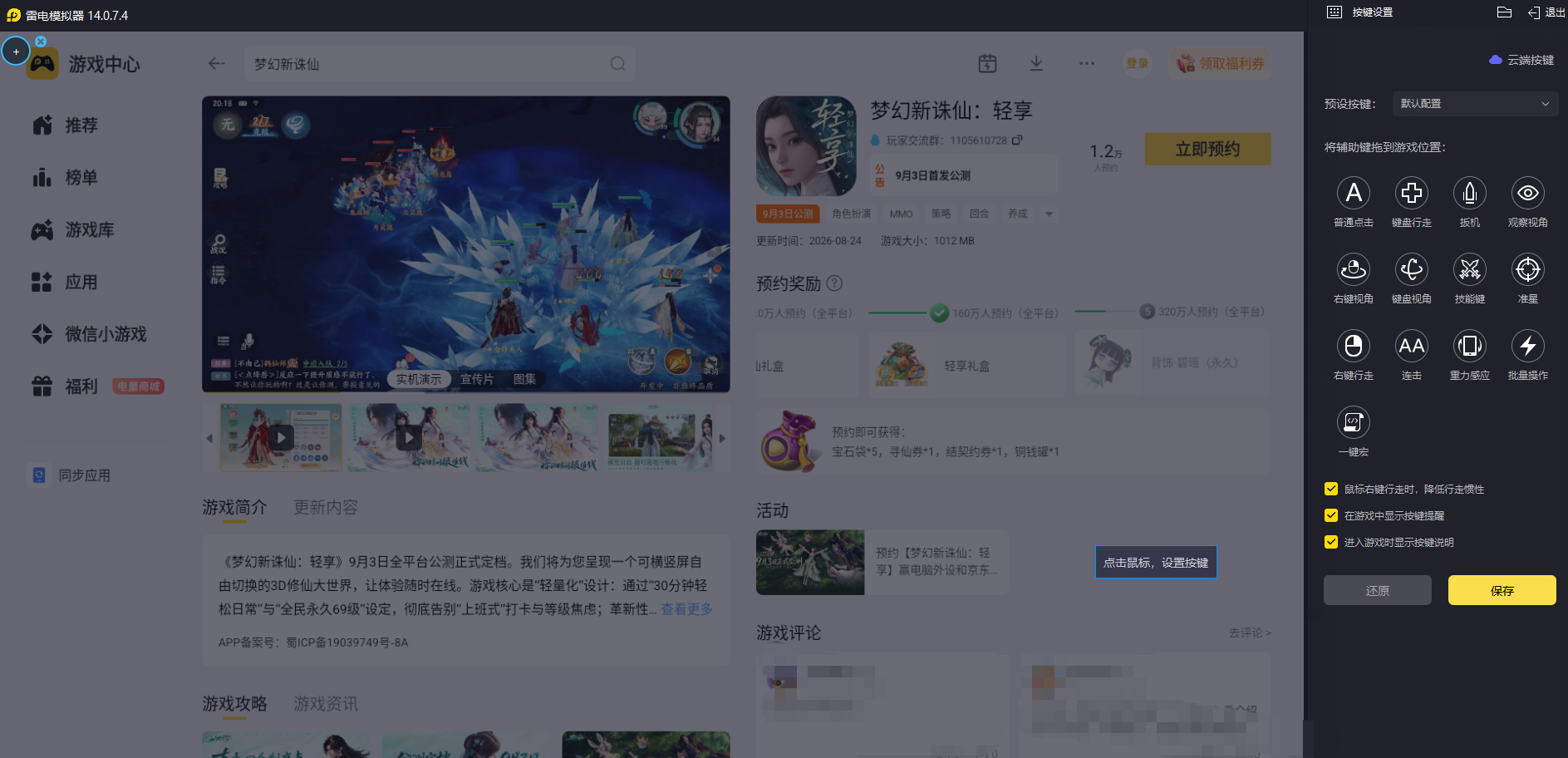Switch to the 宣传片 media tab

pyautogui.click(x=477, y=379)
